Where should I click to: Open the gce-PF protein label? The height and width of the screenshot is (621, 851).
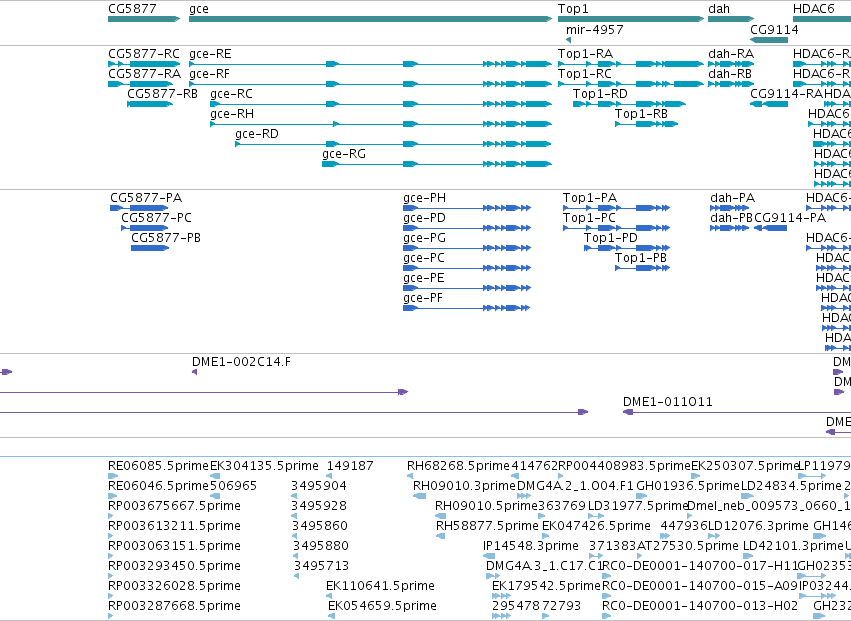coord(423,299)
